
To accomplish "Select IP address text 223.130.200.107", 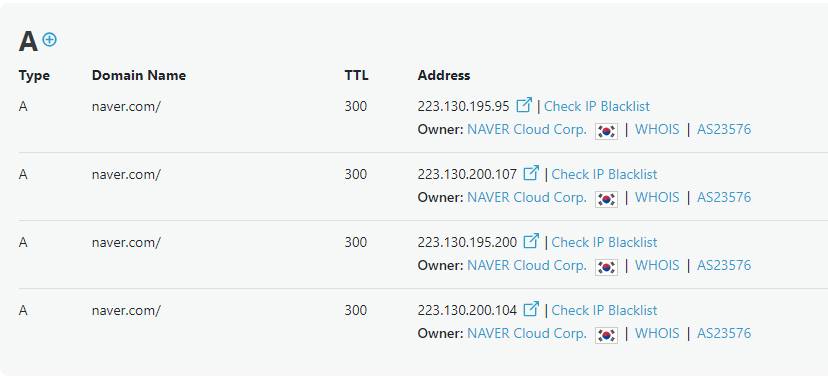I will 467,175.
